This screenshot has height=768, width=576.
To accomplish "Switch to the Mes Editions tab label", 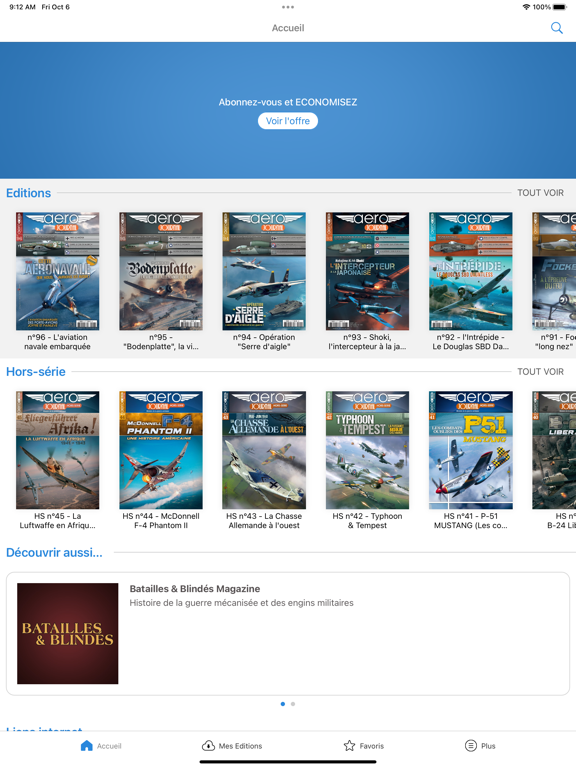I will click(x=240, y=746).
